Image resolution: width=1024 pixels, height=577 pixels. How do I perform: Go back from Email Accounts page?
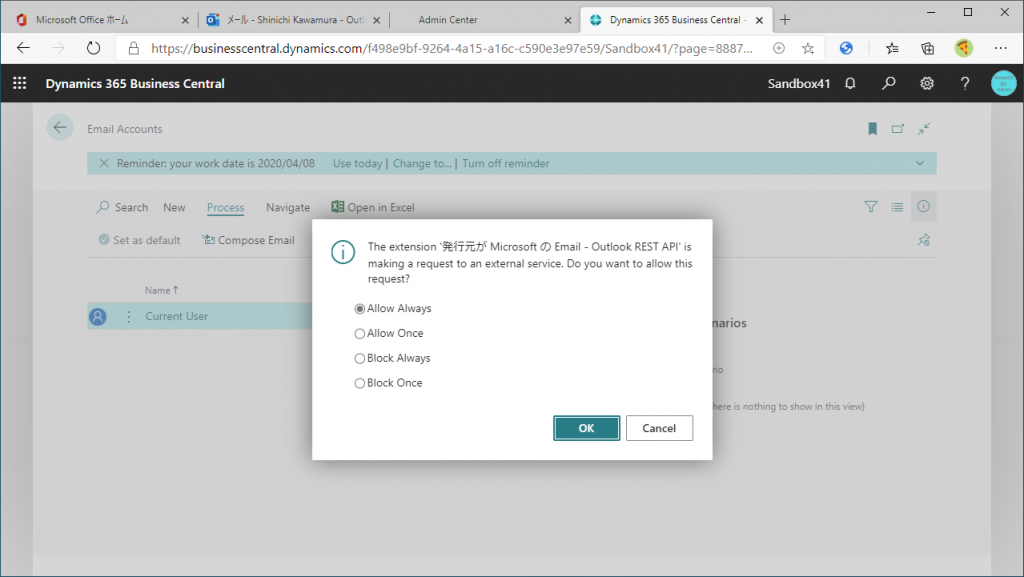[59, 128]
